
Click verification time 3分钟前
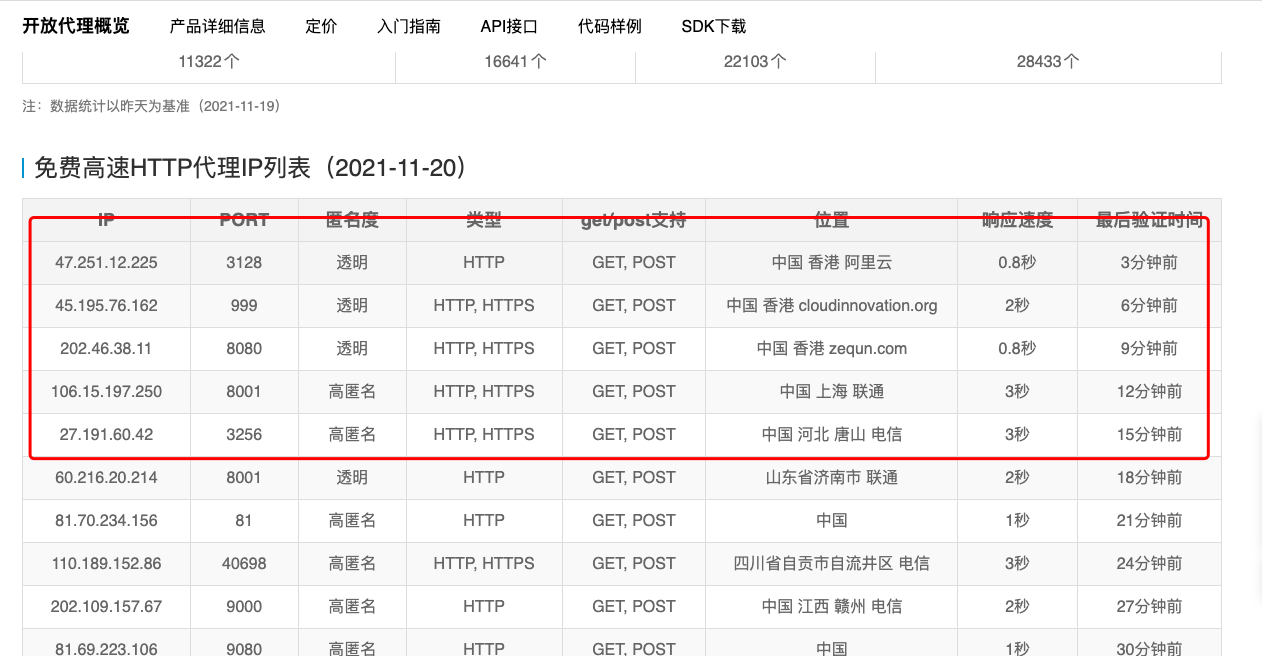(1149, 263)
